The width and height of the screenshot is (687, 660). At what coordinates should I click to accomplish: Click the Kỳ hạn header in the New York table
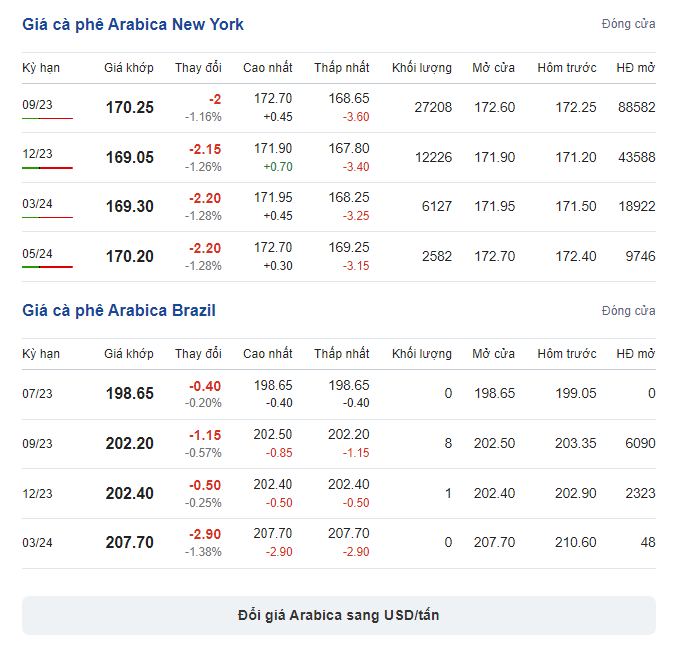coord(41,68)
